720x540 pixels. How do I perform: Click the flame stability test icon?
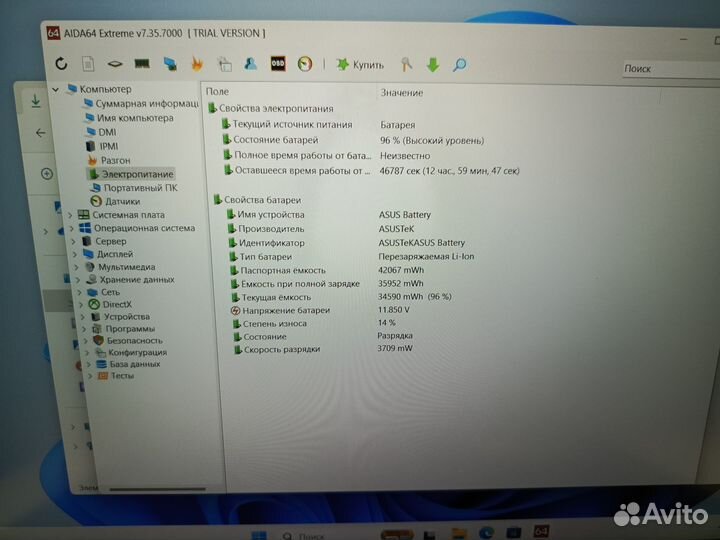coord(197,64)
